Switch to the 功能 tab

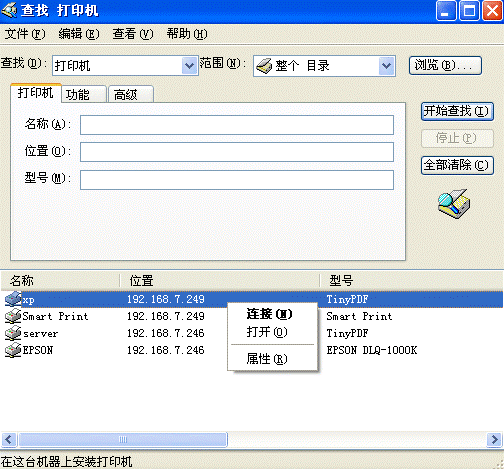click(84, 95)
